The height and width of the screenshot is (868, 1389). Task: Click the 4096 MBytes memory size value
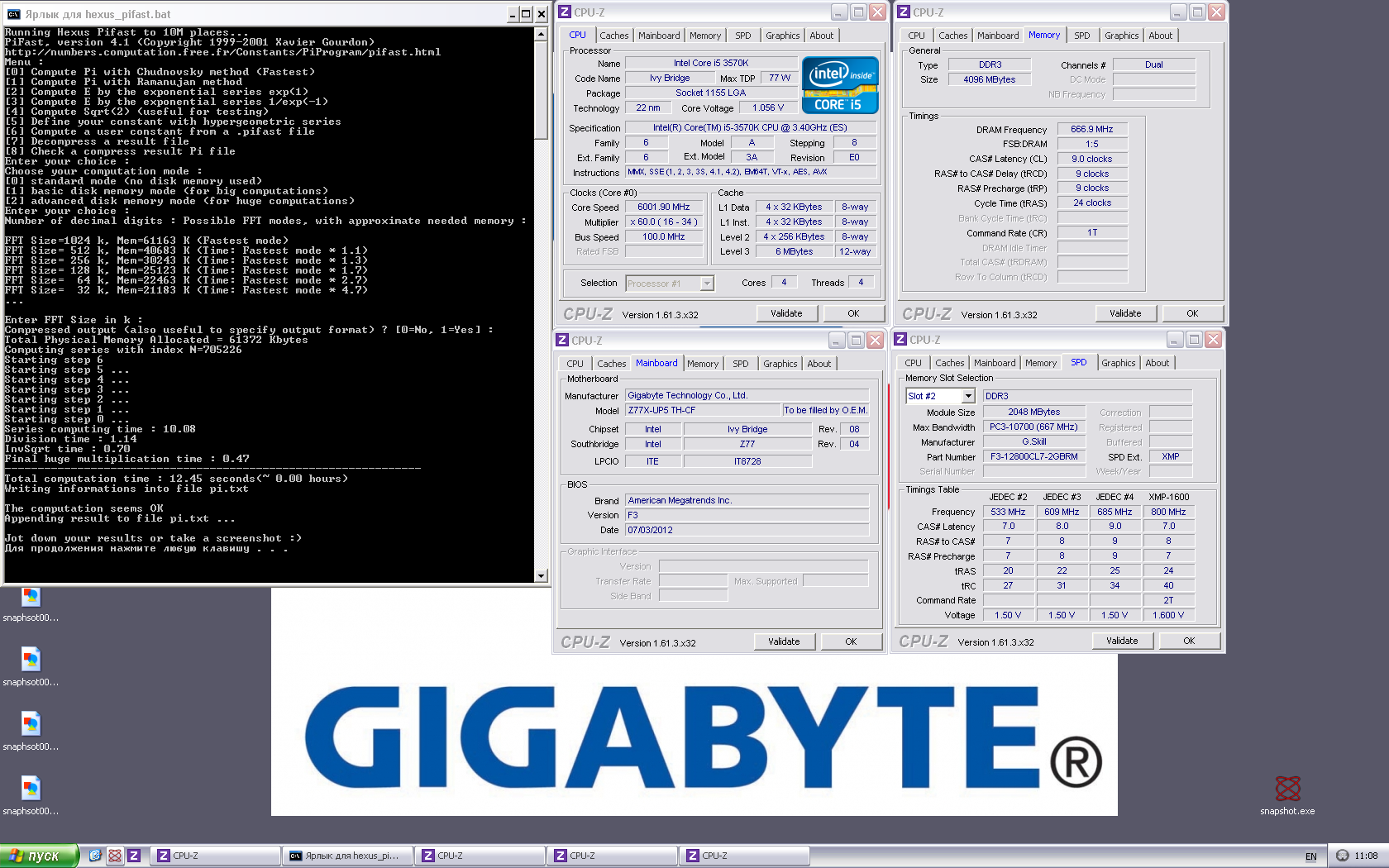coord(989,79)
